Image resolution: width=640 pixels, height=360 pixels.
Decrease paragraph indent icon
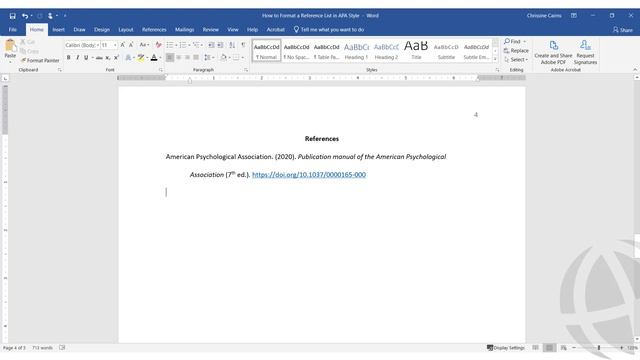pos(211,45)
